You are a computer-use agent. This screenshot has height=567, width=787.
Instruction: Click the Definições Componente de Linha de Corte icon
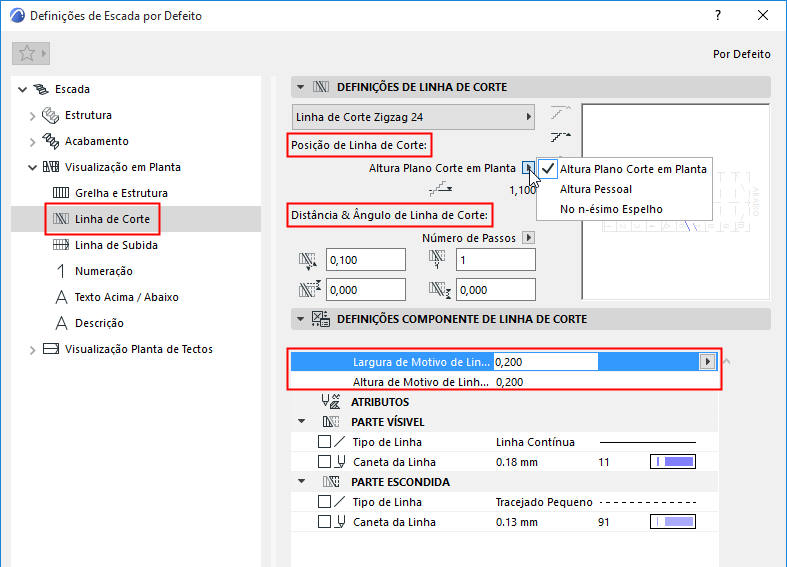[x=321, y=319]
